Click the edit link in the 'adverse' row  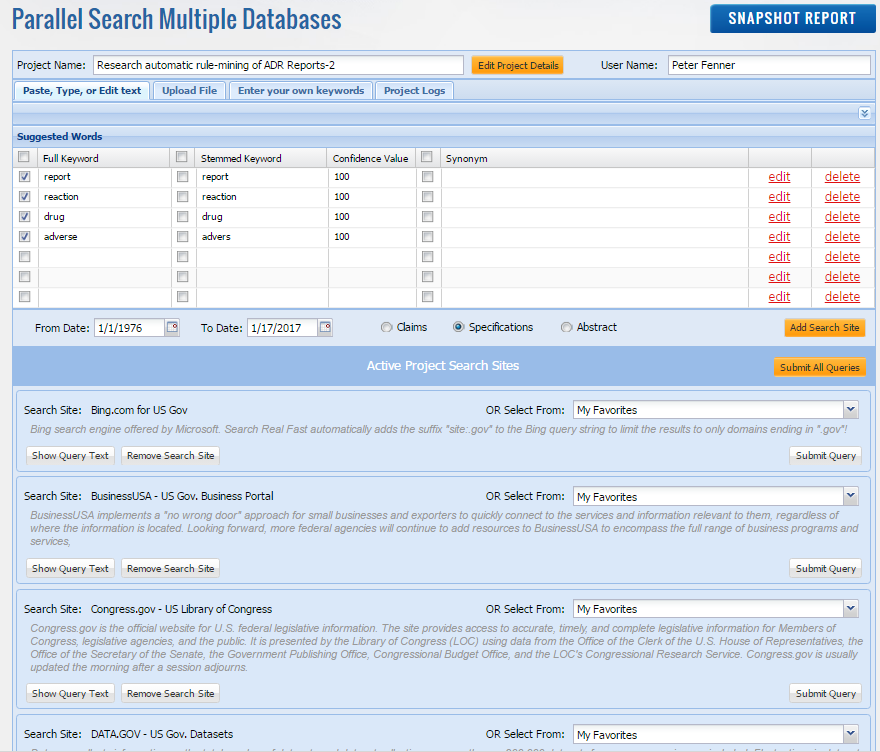tap(779, 237)
